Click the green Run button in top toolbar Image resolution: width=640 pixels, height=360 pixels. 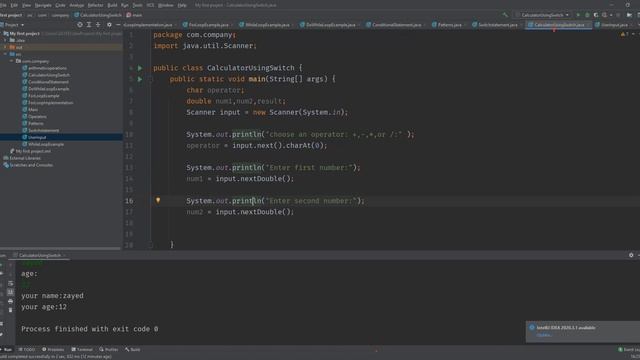point(578,15)
